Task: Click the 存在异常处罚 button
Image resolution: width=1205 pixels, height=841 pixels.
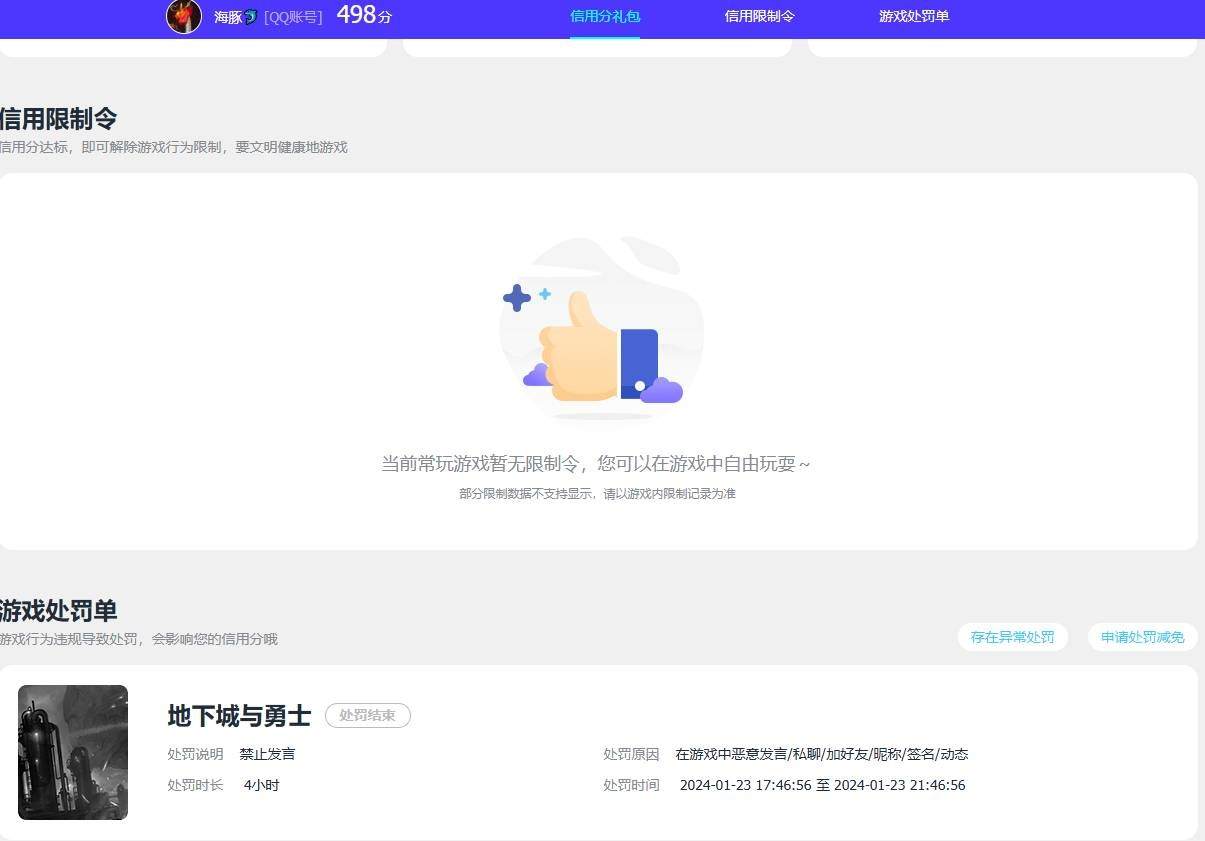Action: pos(1012,637)
